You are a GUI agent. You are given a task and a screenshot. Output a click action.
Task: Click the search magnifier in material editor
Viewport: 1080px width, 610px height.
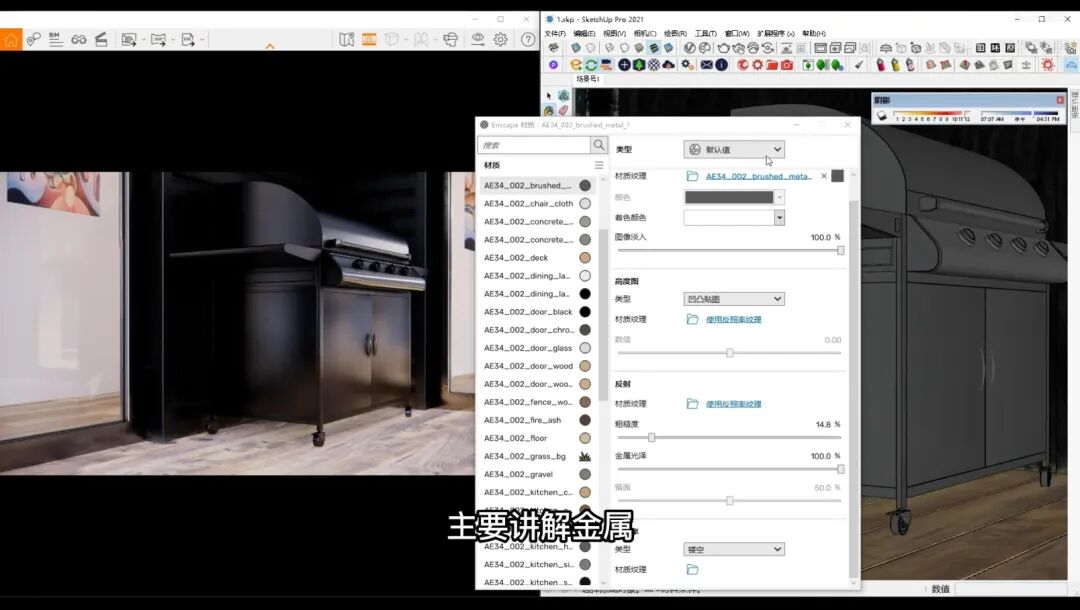(599, 146)
